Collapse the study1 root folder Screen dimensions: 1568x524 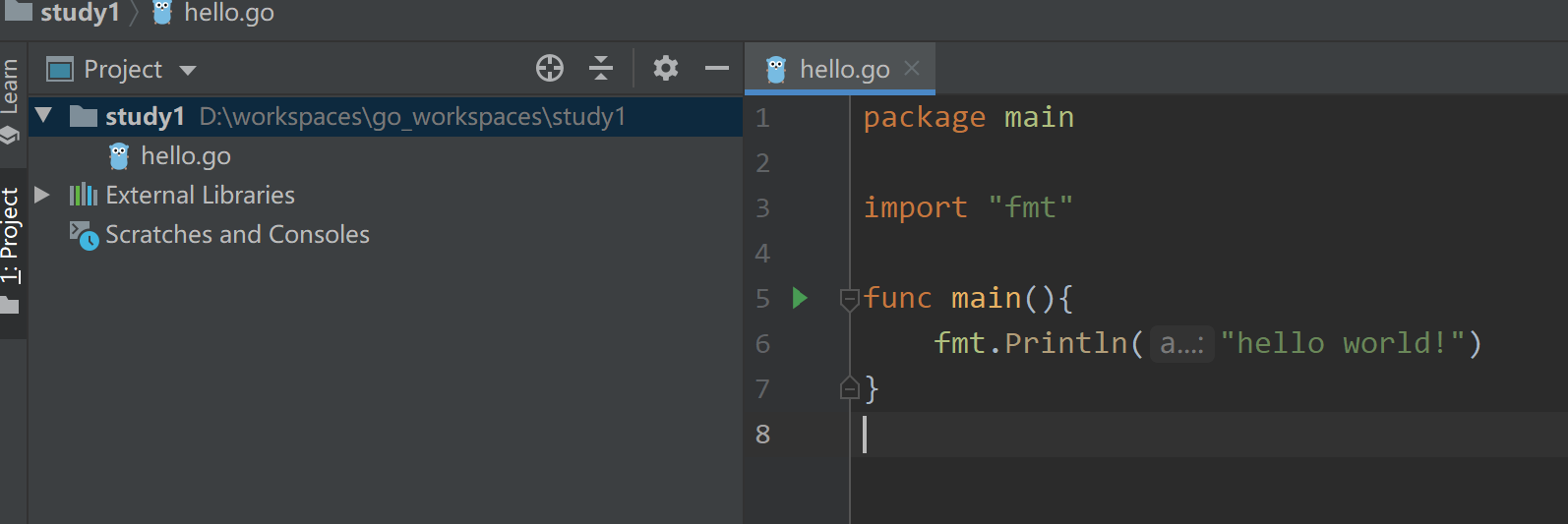pyautogui.click(x=43, y=116)
